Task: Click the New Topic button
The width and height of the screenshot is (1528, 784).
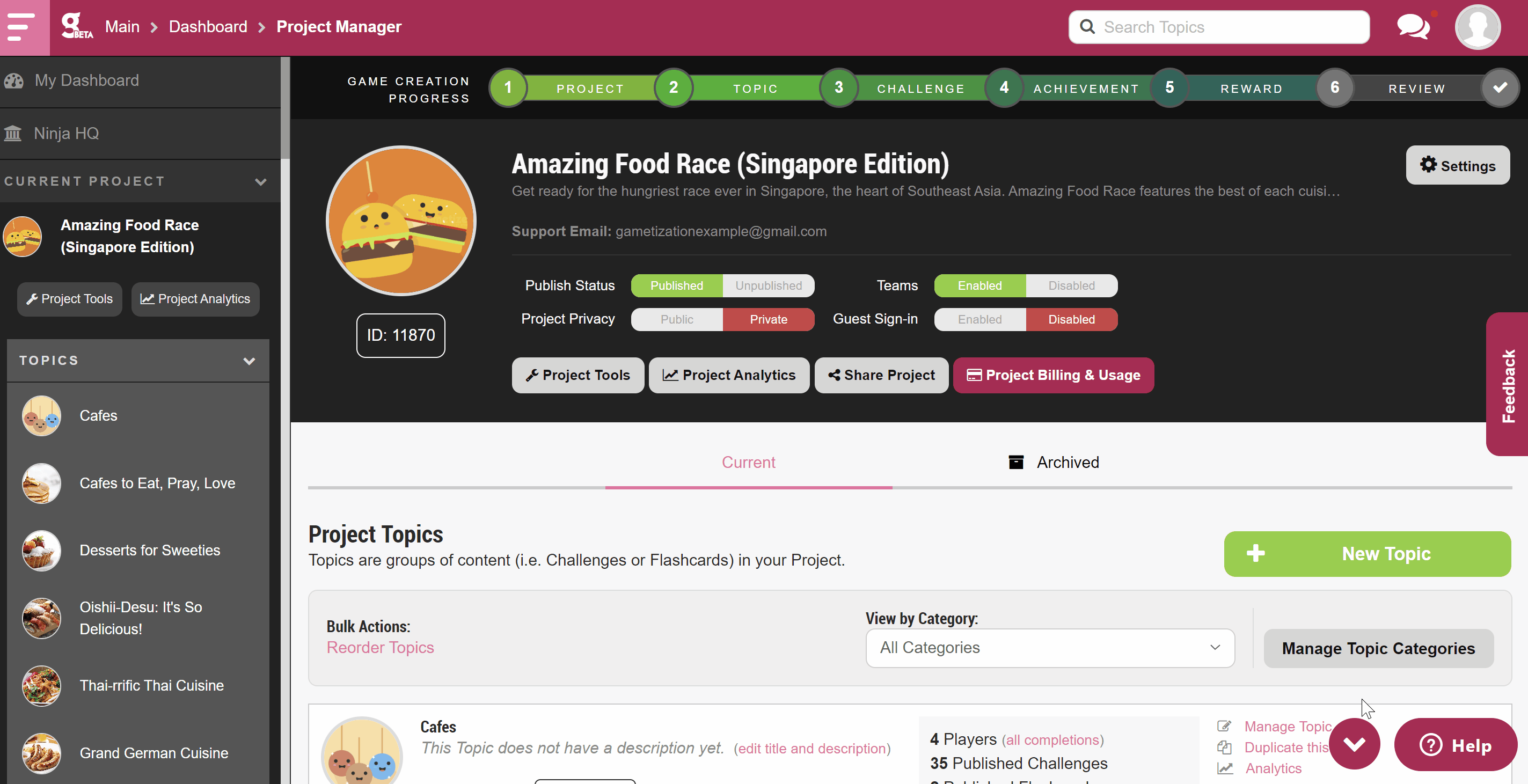Action: (1366, 554)
